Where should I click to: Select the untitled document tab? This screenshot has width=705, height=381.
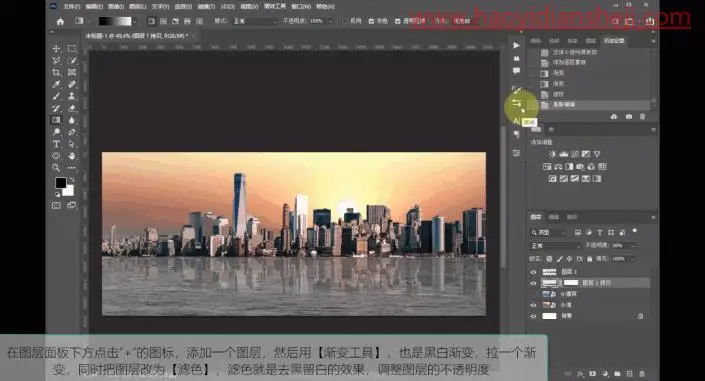click(137, 36)
